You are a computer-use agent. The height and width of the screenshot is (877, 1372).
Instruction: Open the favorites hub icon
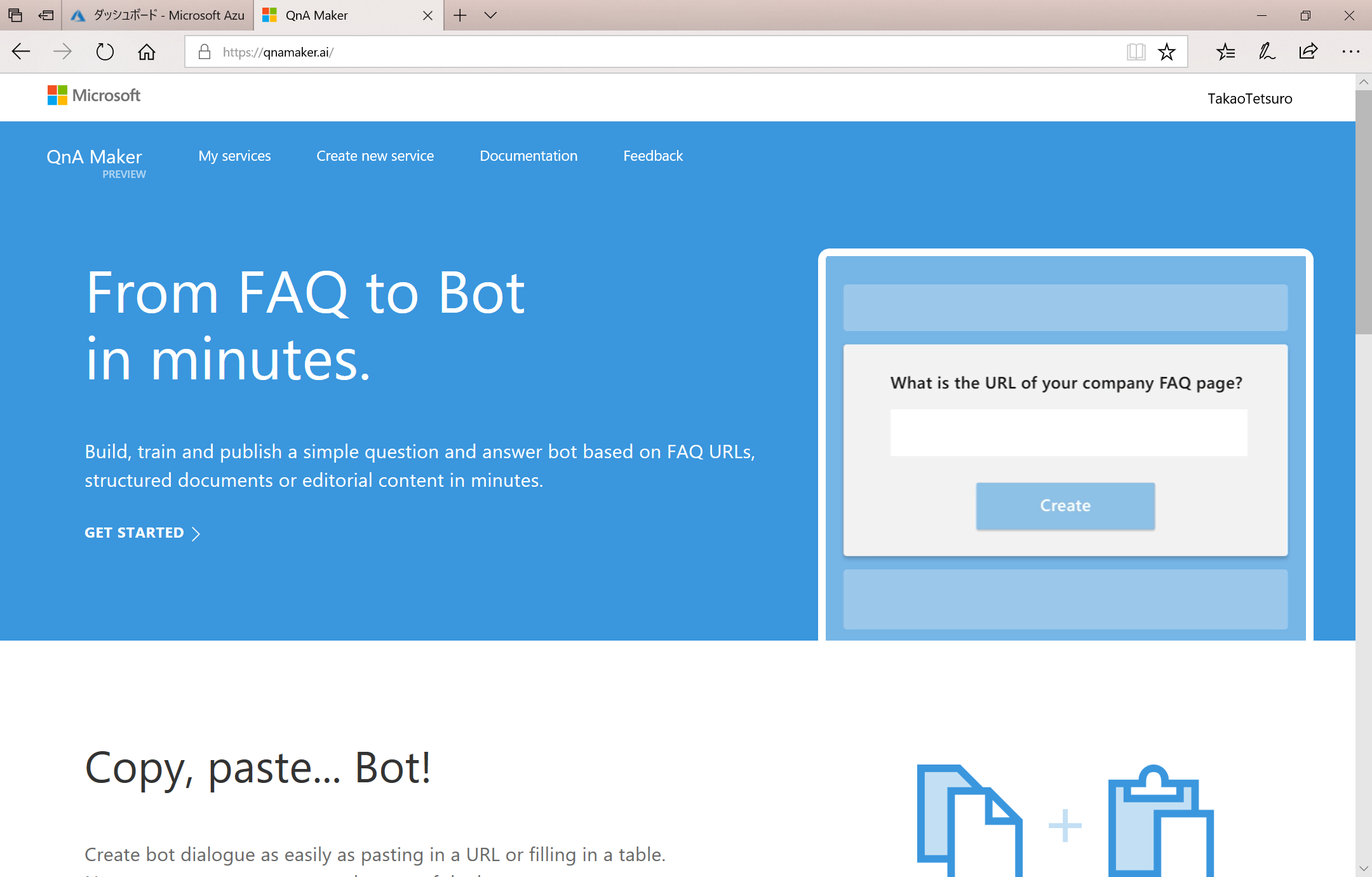(x=1226, y=51)
